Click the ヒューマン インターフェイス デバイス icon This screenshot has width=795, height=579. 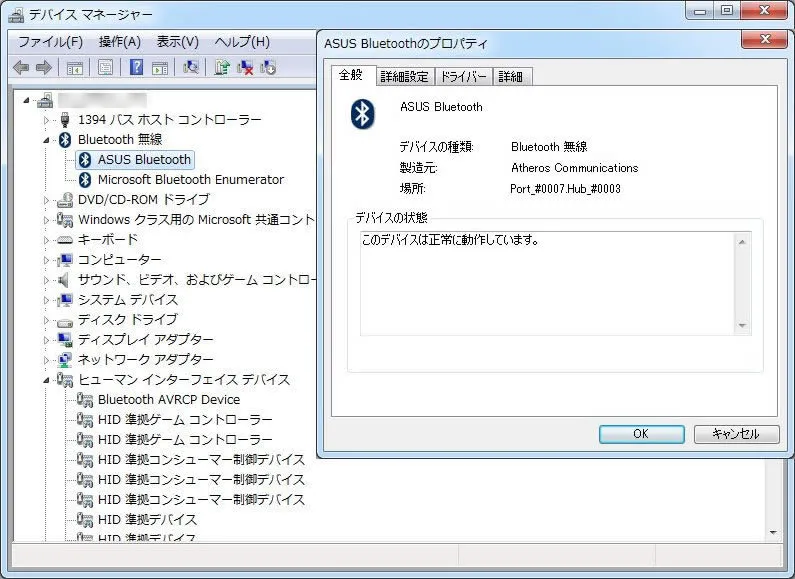(65, 380)
